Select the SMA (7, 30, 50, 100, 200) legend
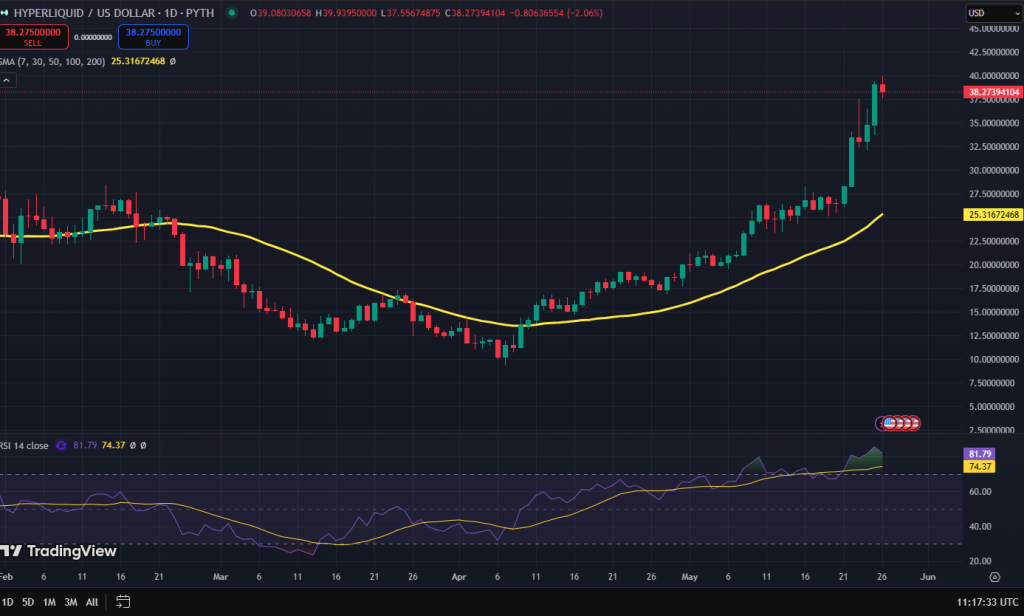The width and height of the screenshot is (1024, 616). 52,61
